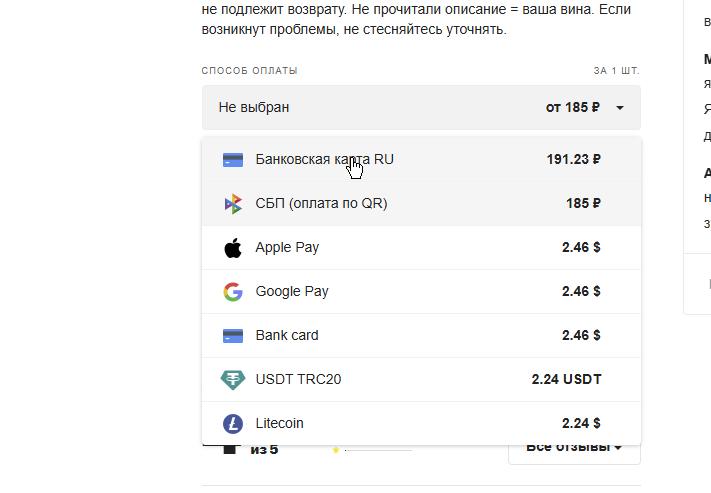Click the Bank card blue icon
This screenshot has height=493, width=711.
pyautogui.click(x=233, y=336)
